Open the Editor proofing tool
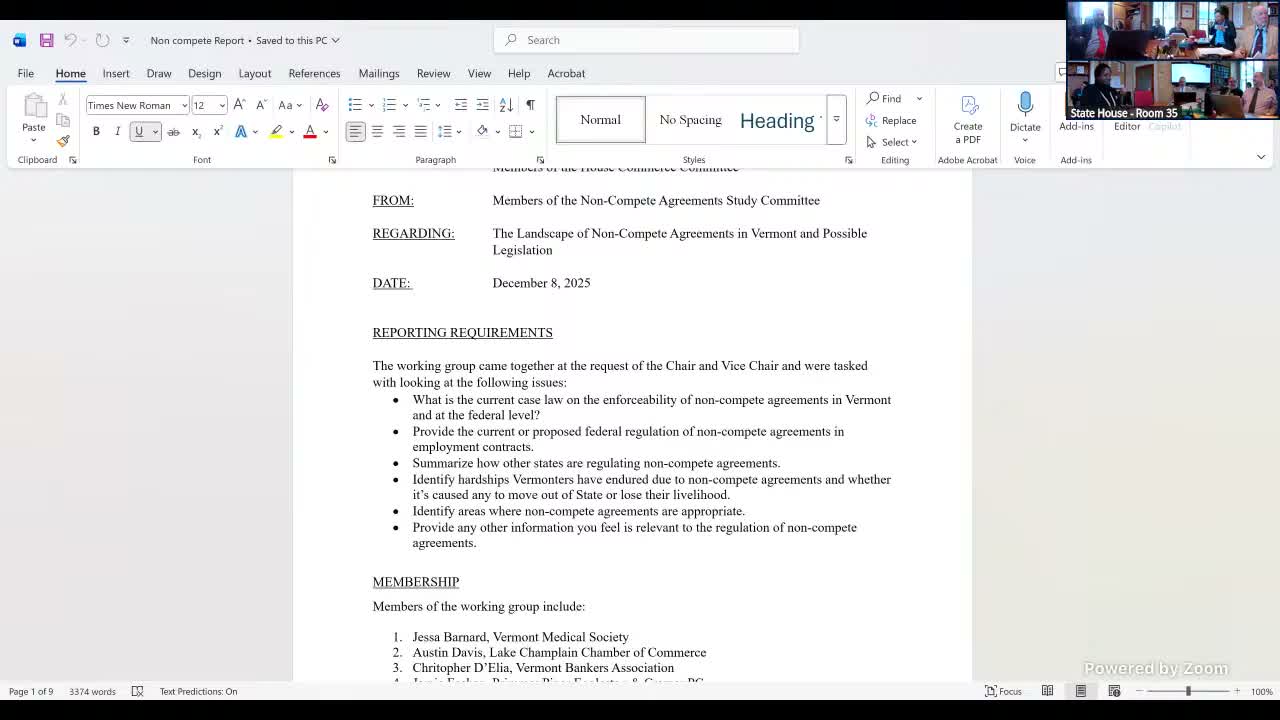This screenshot has height=720, width=1280. click(1127, 127)
